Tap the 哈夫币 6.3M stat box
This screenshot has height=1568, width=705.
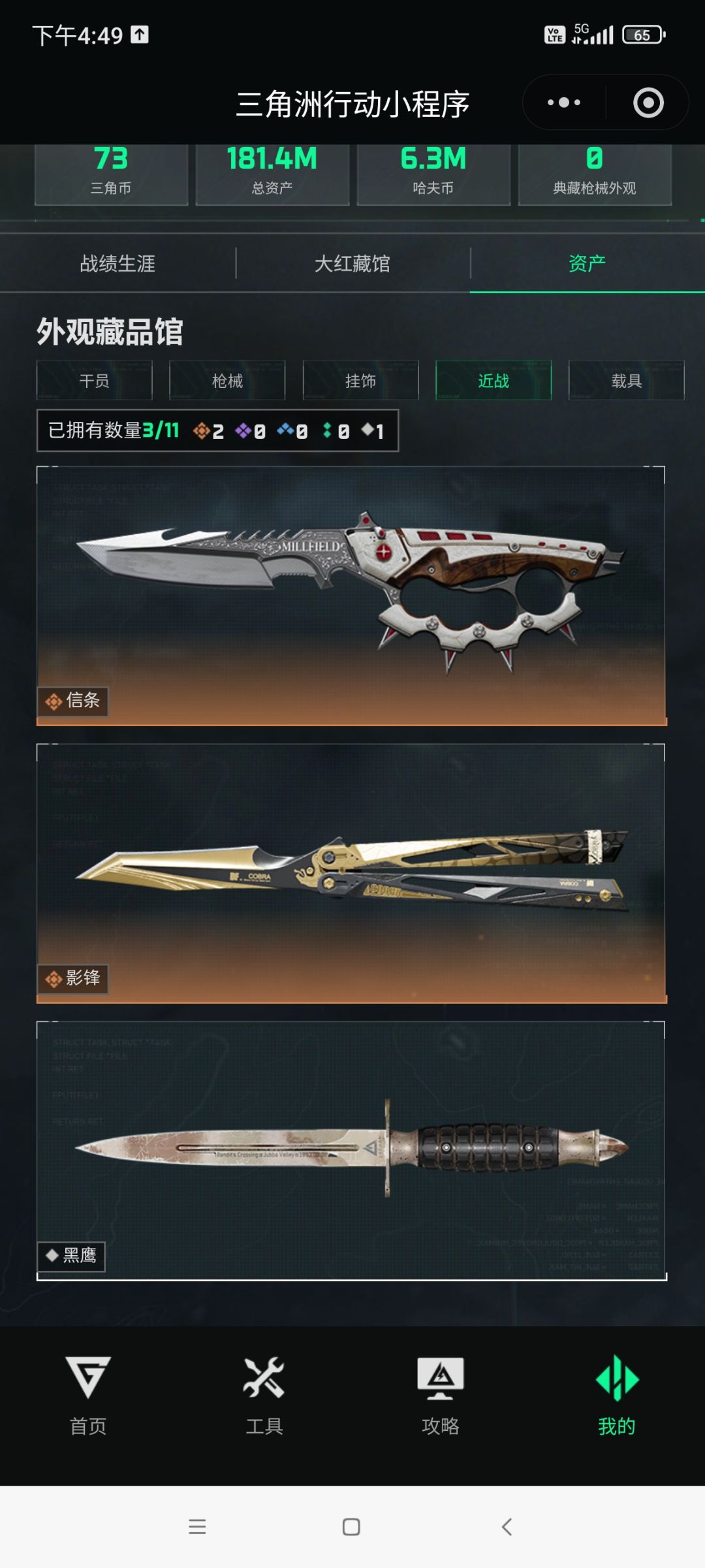(433, 174)
